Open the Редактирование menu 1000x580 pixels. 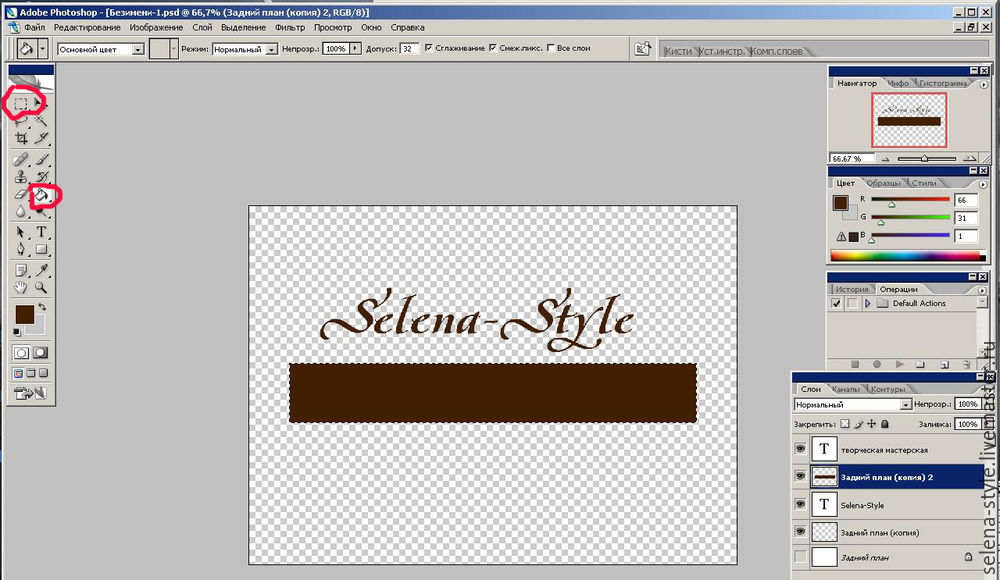(x=87, y=27)
